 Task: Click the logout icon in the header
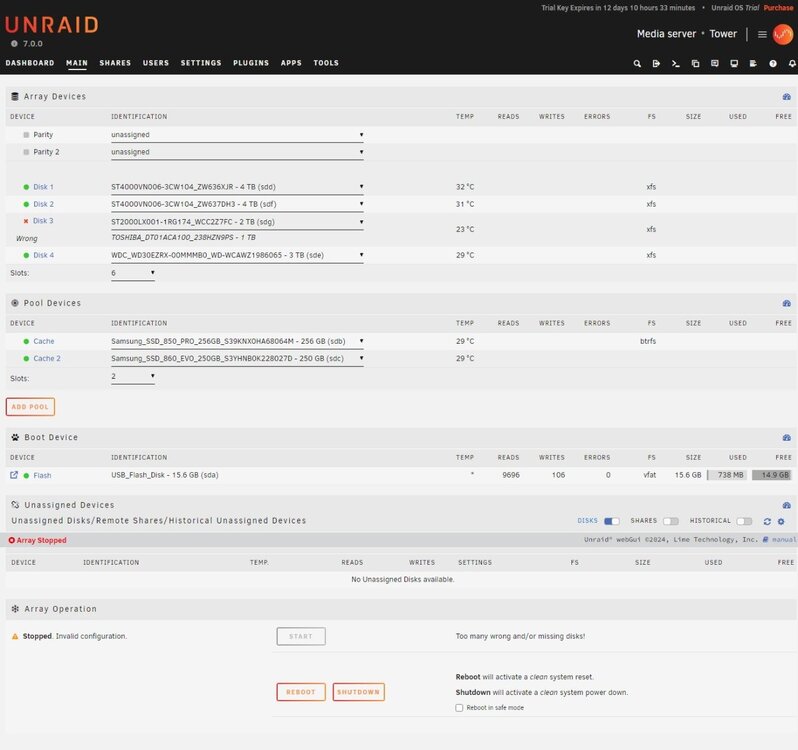tap(656, 64)
